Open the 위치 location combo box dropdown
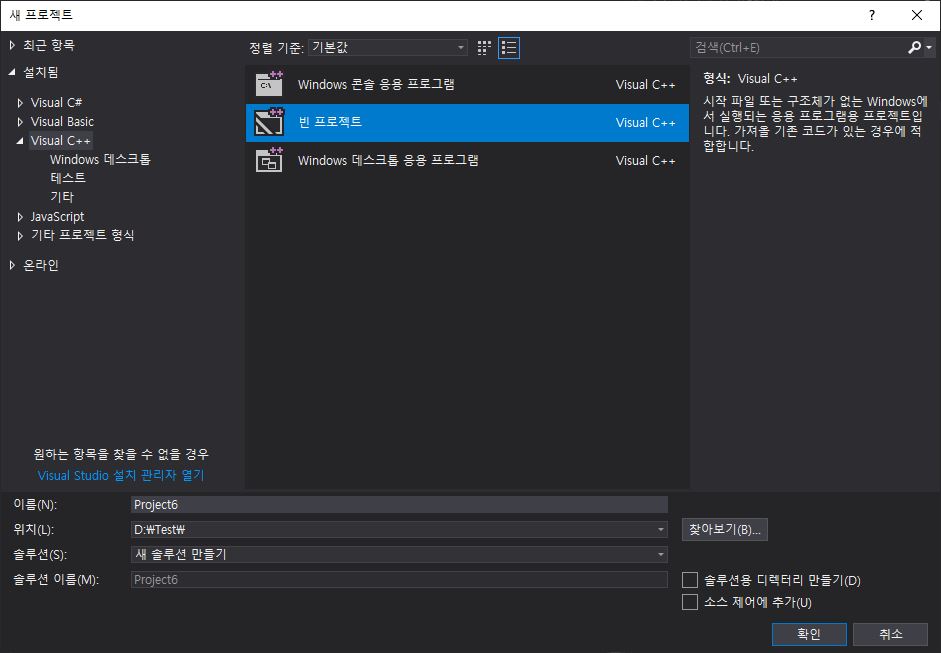The width and height of the screenshot is (941, 653). pyautogui.click(x=660, y=529)
